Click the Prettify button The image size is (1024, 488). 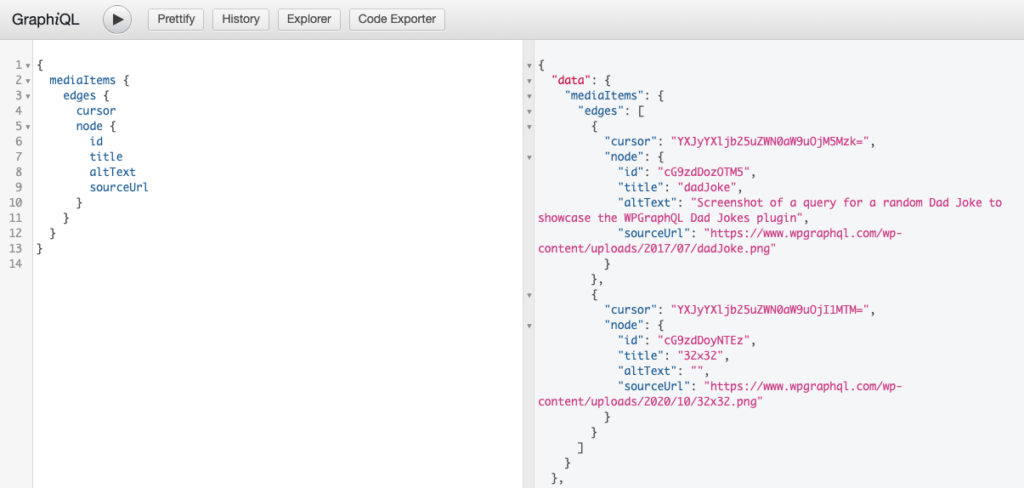176,19
